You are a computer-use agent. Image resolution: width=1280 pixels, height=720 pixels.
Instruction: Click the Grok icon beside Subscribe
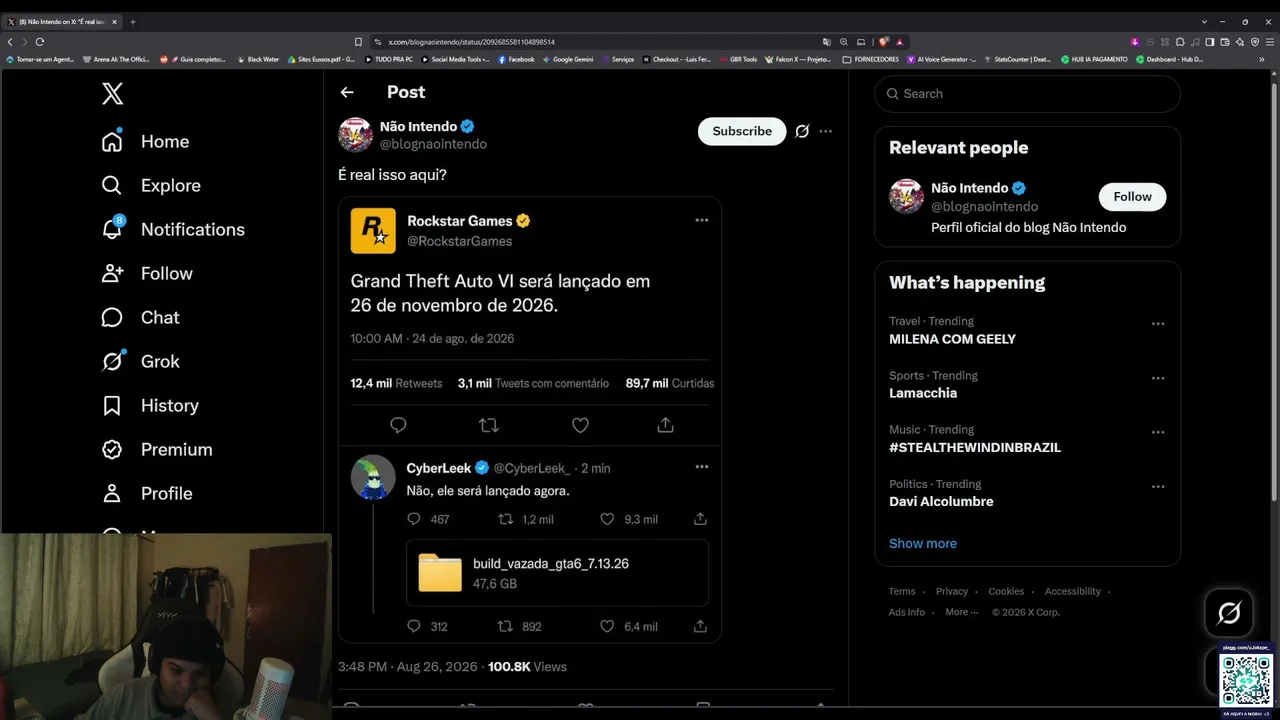(802, 131)
